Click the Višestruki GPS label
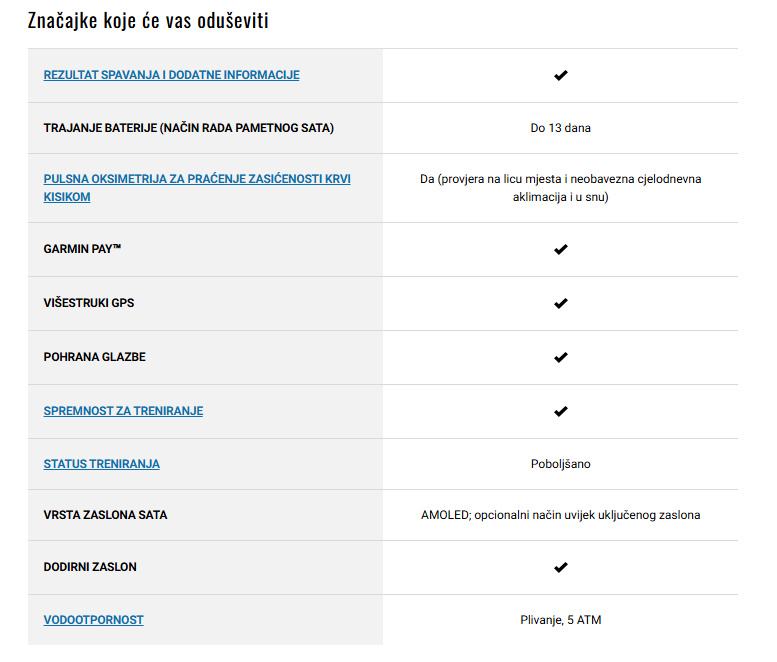This screenshot has height=662, width=777. point(88,303)
